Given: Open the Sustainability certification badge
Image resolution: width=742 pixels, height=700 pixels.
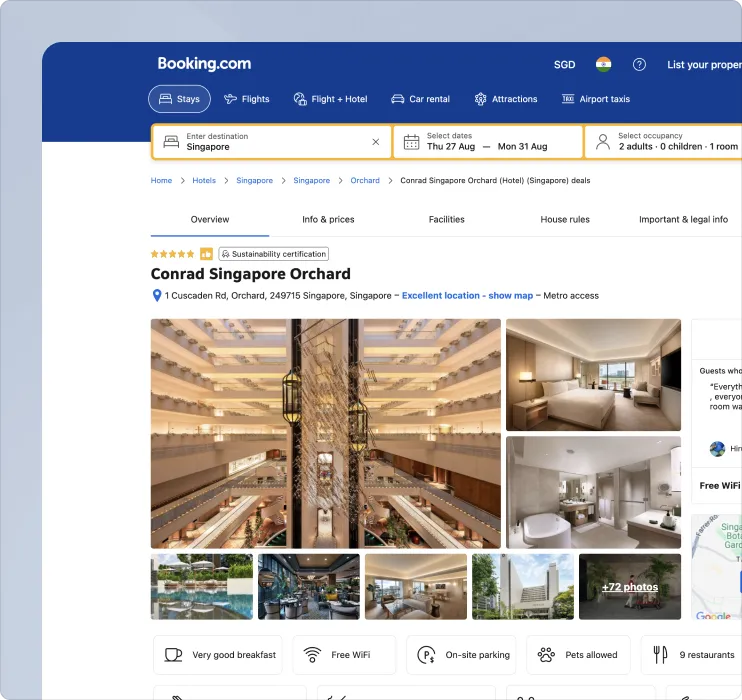Looking at the screenshot, I should tap(274, 254).
